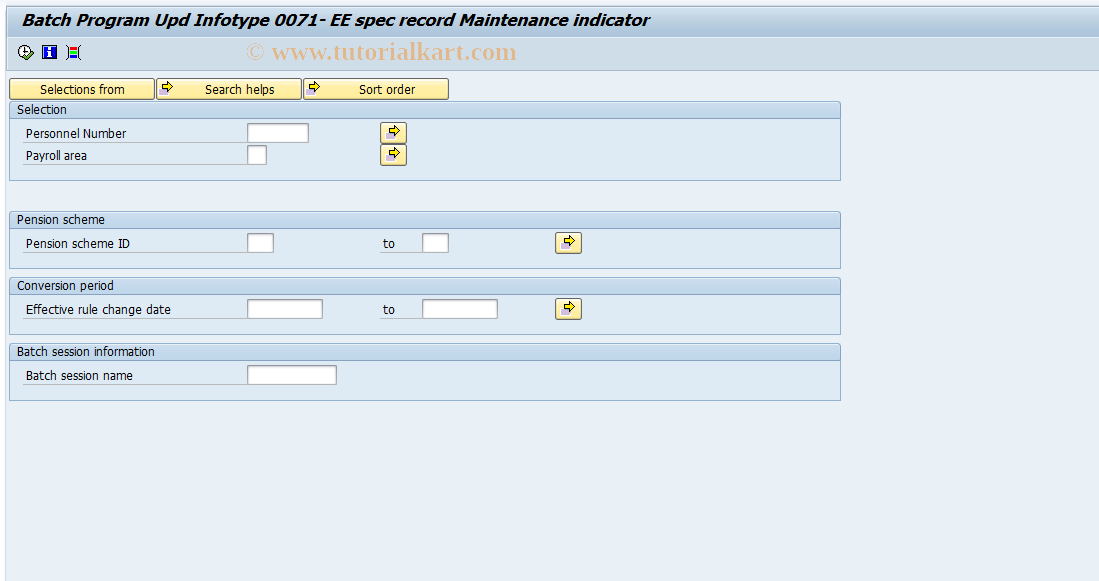1099x581 pixels.
Task: Open multiple selection for Pension scheme ID
Action: (568, 243)
